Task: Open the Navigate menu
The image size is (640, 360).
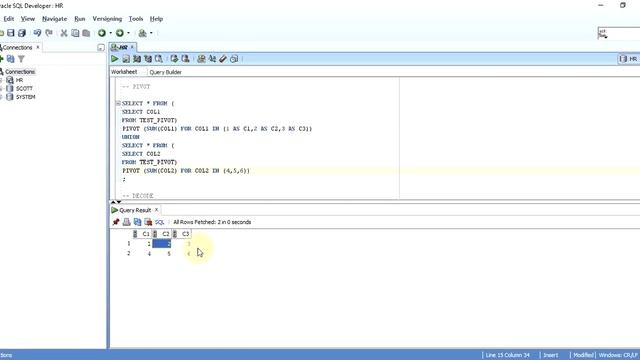Action: coord(54,19)
